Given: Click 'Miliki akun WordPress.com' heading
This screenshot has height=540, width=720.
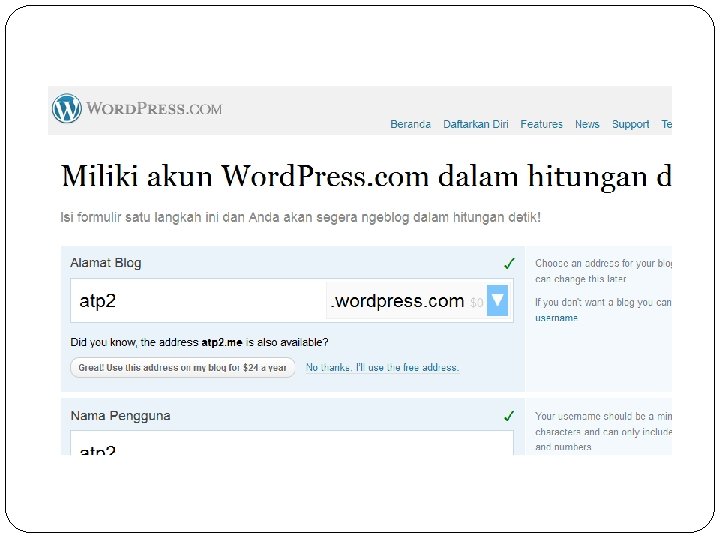Looking at the screenshot, I should click(366, 176).
